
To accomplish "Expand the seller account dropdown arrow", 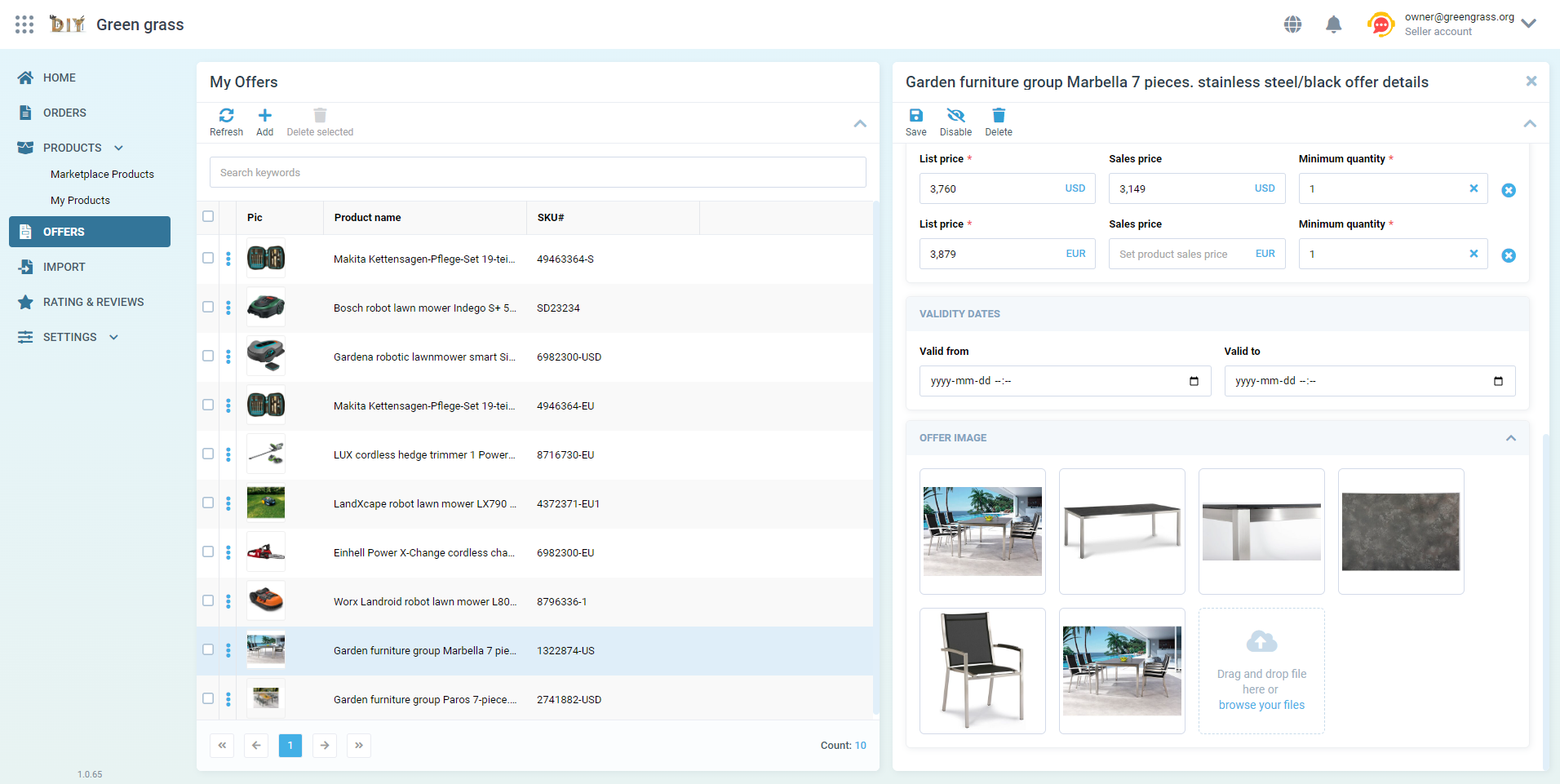I will pyautogui.click(x=1529, y=24).
